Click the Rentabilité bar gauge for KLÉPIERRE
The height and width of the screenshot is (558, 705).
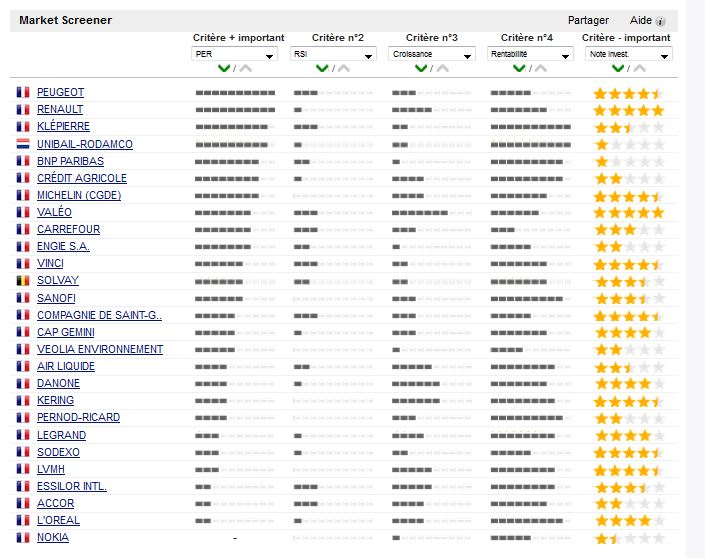(x=531, y=127)
